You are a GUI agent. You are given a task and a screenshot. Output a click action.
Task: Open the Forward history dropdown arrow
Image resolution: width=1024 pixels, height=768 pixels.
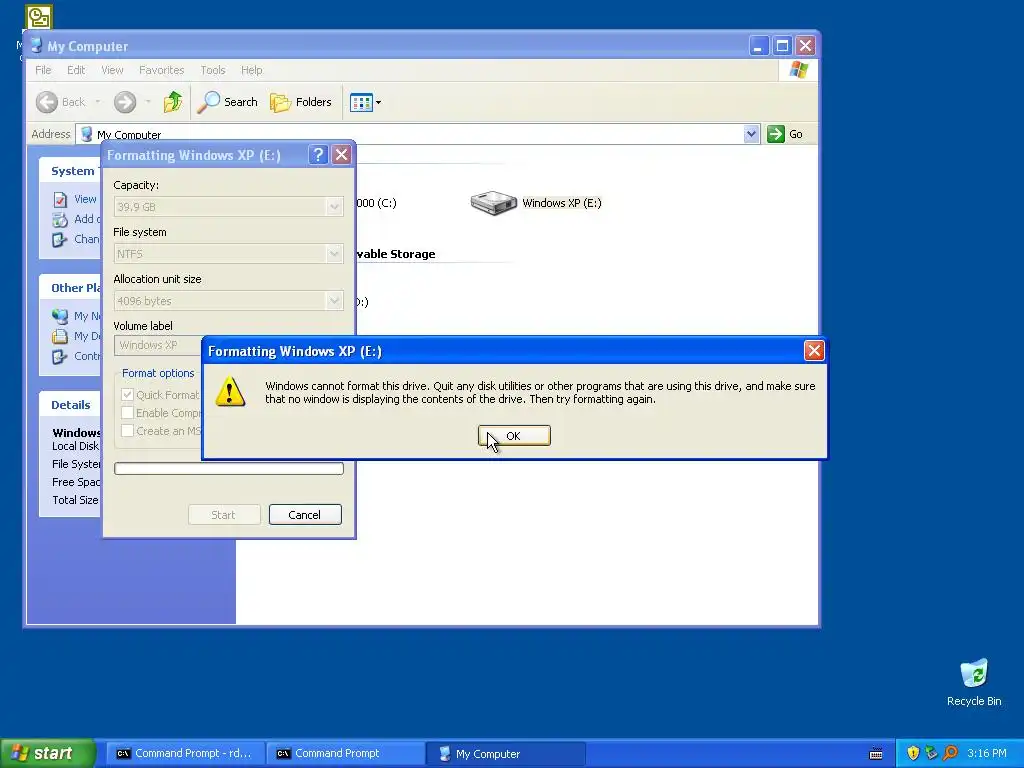point(148,102)
